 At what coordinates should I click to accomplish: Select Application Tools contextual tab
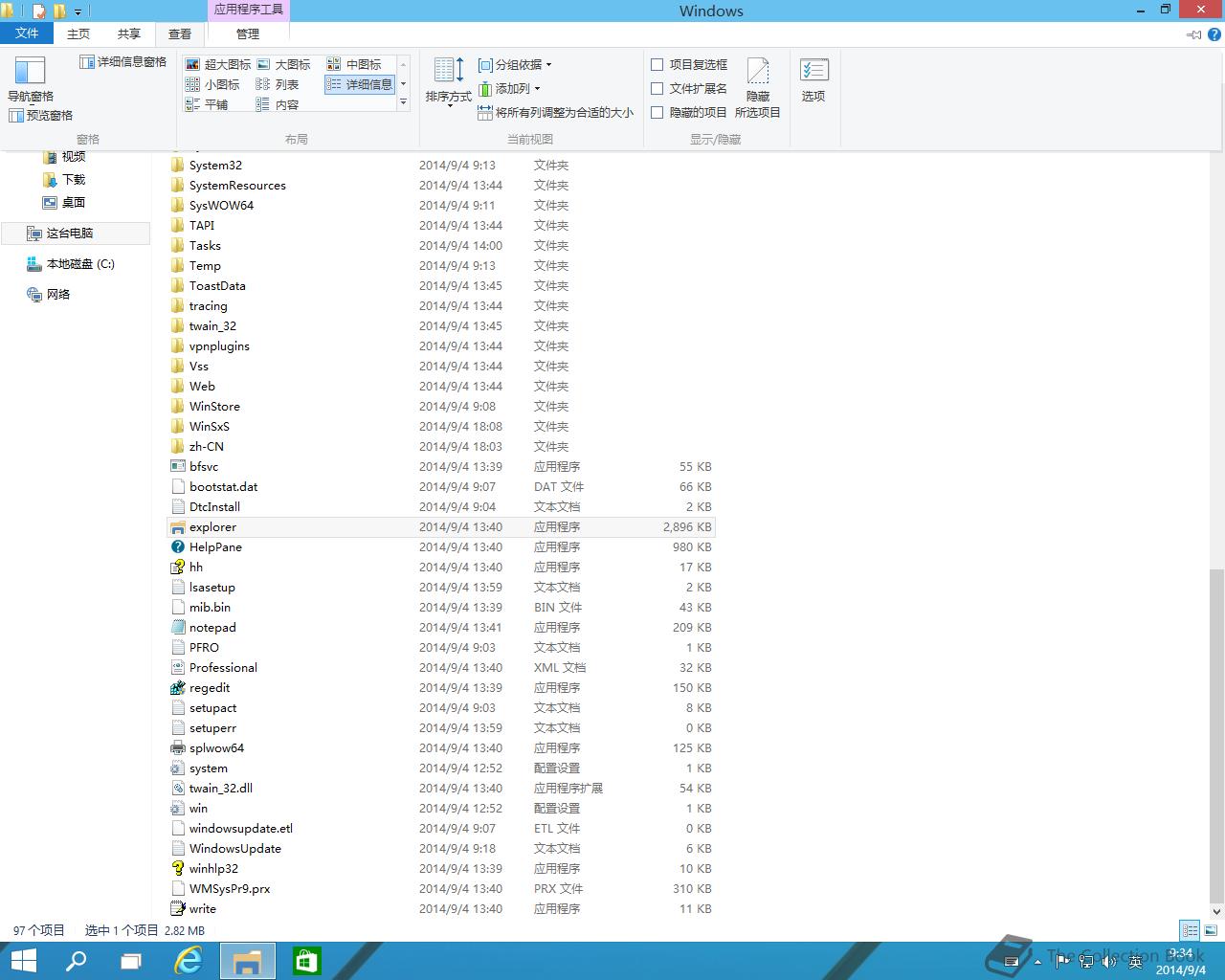point(248,10)
